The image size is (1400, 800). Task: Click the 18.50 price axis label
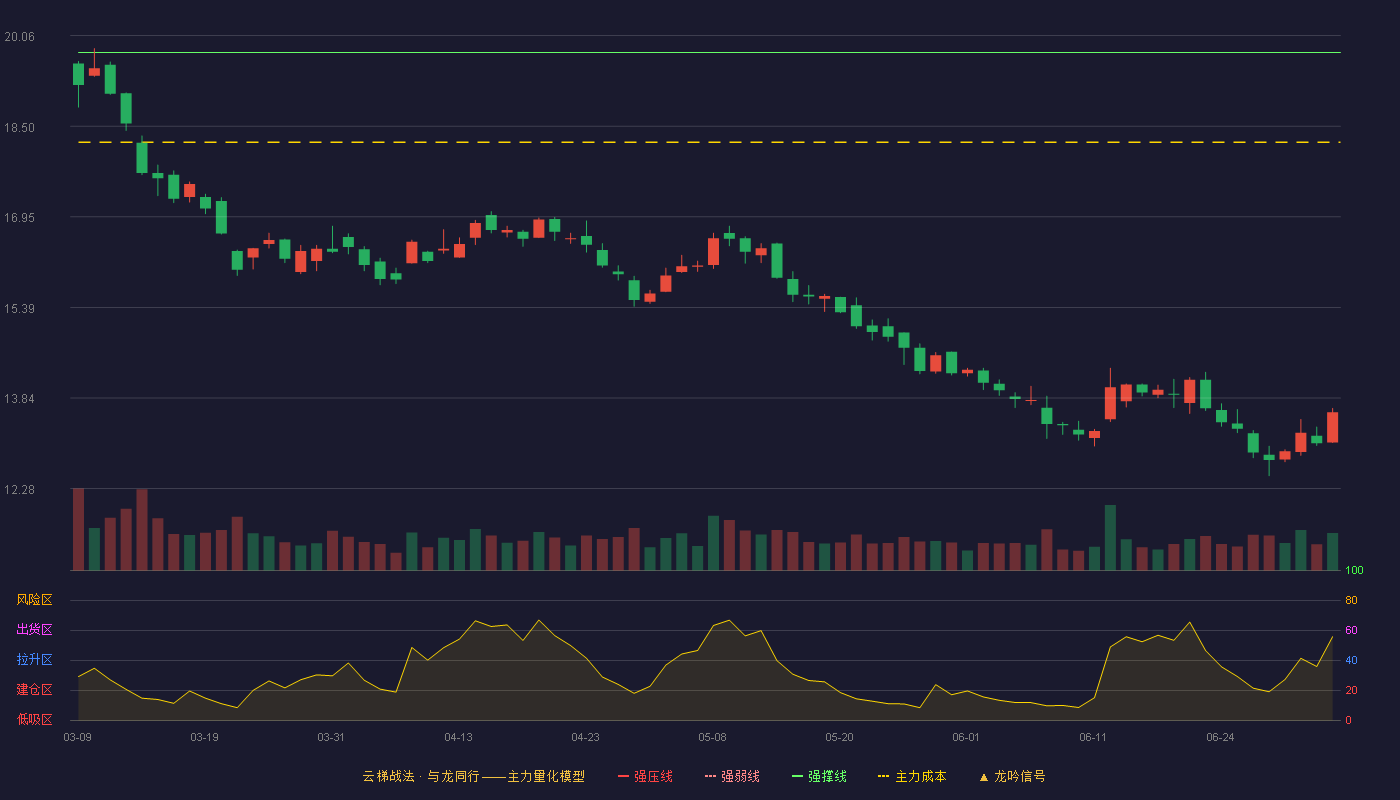[19, 128]
